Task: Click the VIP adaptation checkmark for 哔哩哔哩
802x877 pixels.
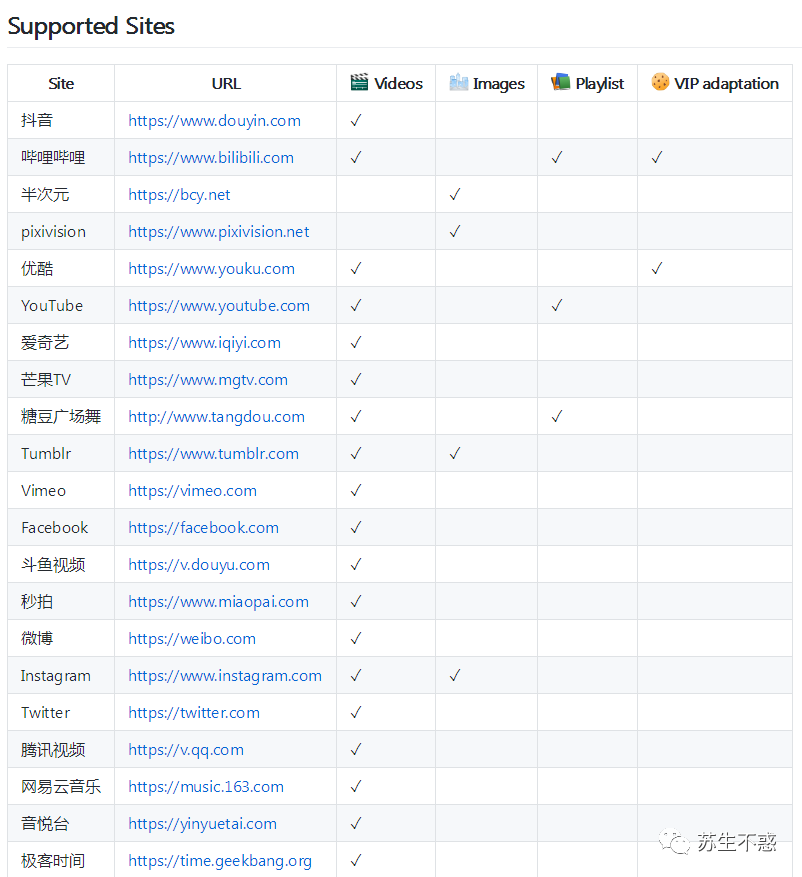Action: point(657,157)
